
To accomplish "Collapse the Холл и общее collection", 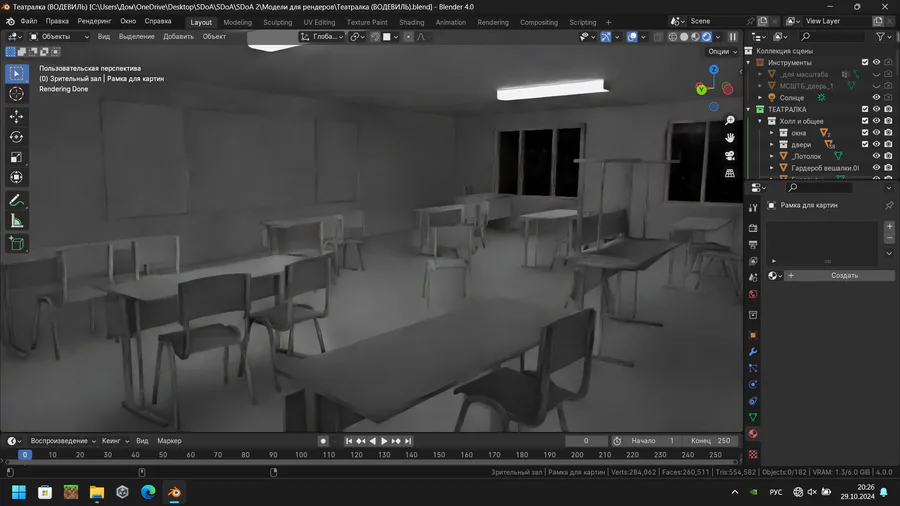I will click(760, 121).
